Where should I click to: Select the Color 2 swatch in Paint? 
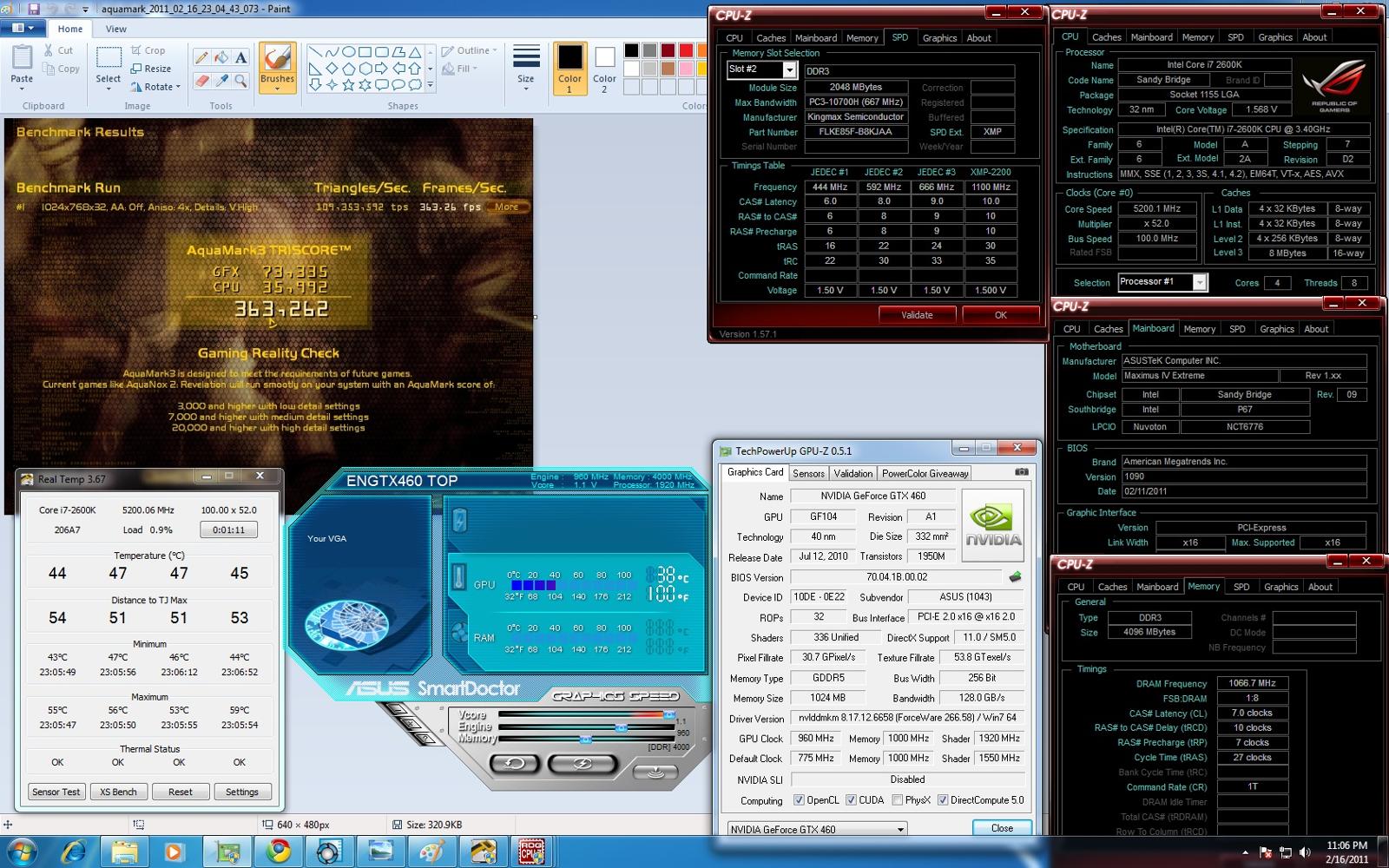pos(605,69)
